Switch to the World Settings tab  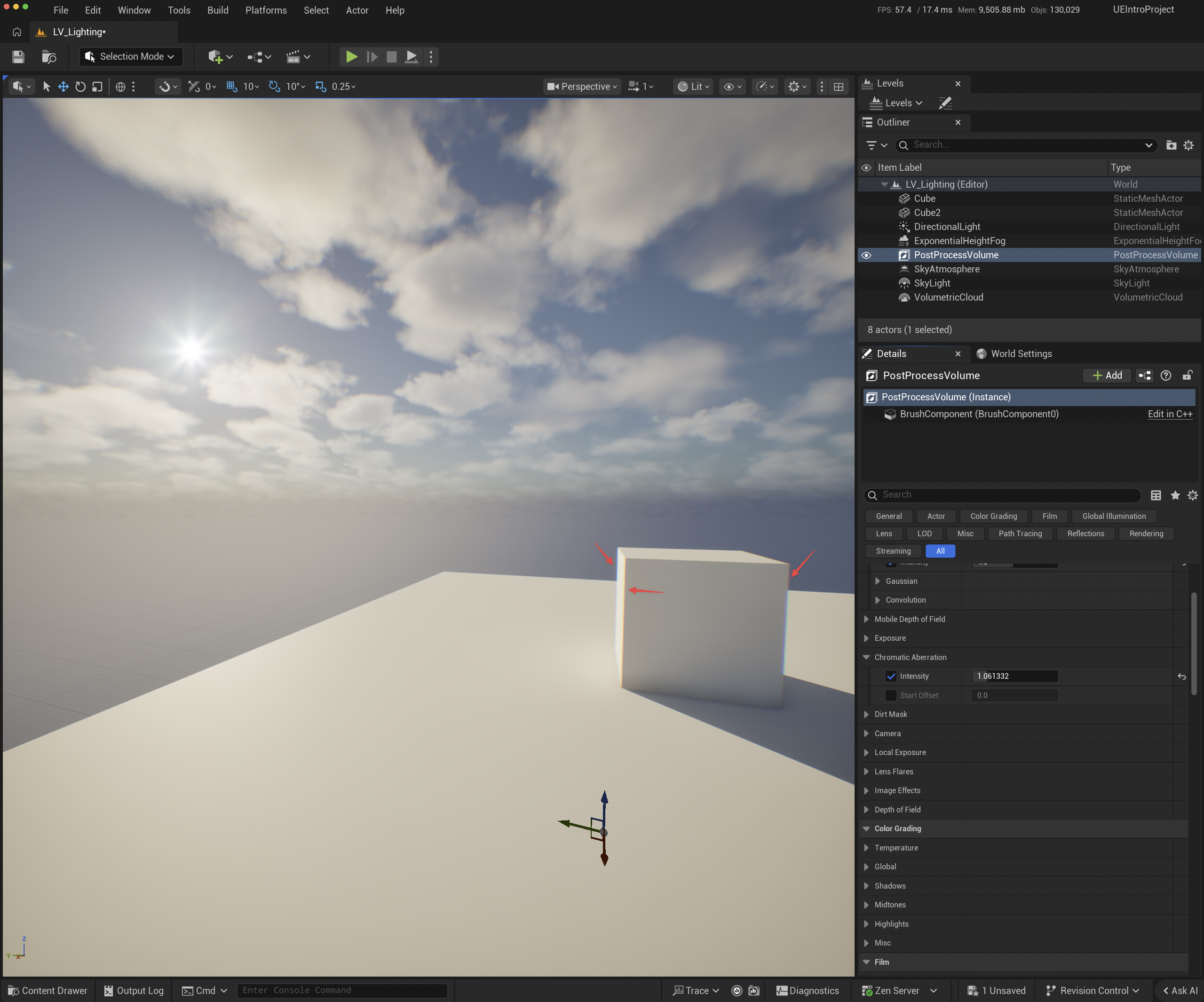pos(1015,354)
